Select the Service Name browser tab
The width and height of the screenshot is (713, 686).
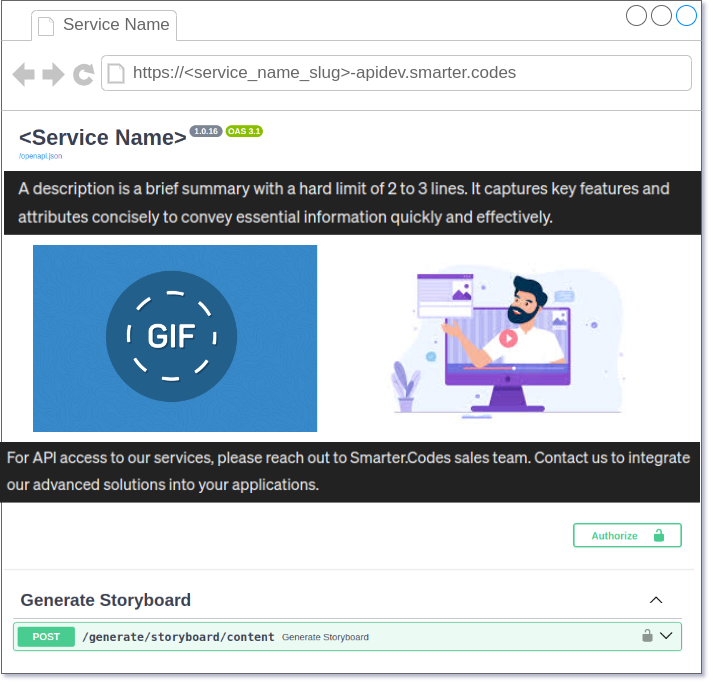pos(104,25)
